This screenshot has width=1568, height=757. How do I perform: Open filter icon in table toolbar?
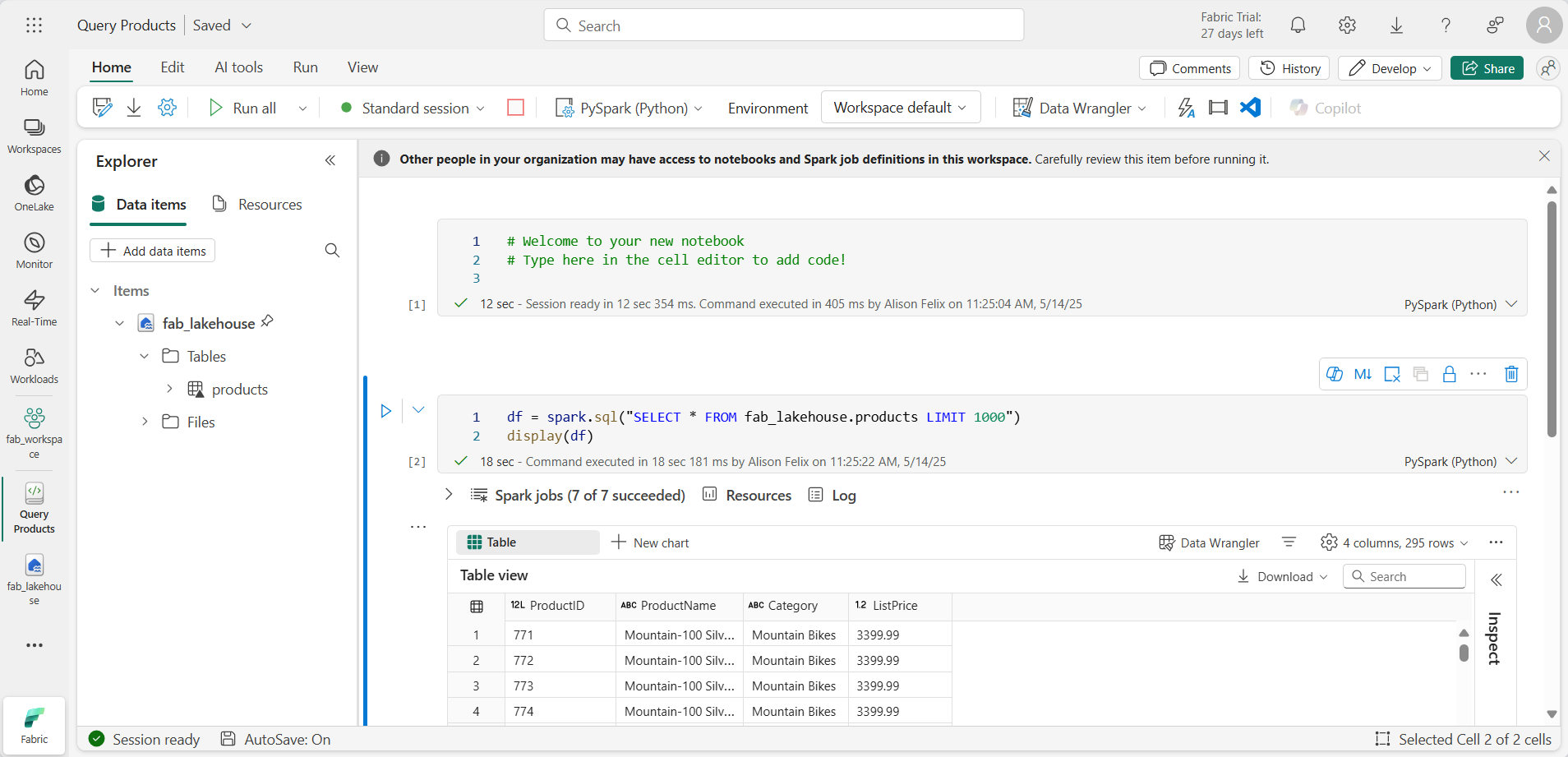click(1289, 542)
